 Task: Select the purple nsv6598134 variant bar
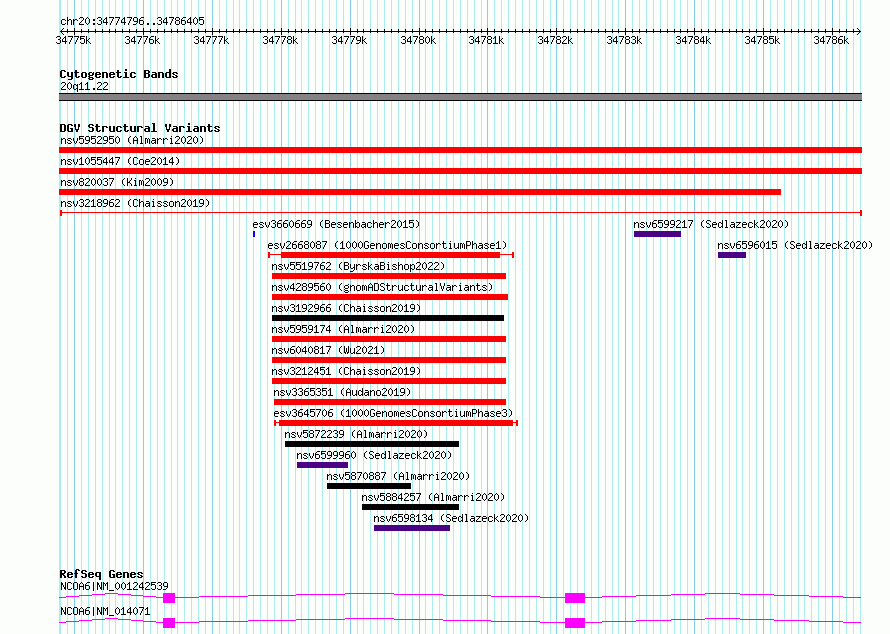point(412,528)
